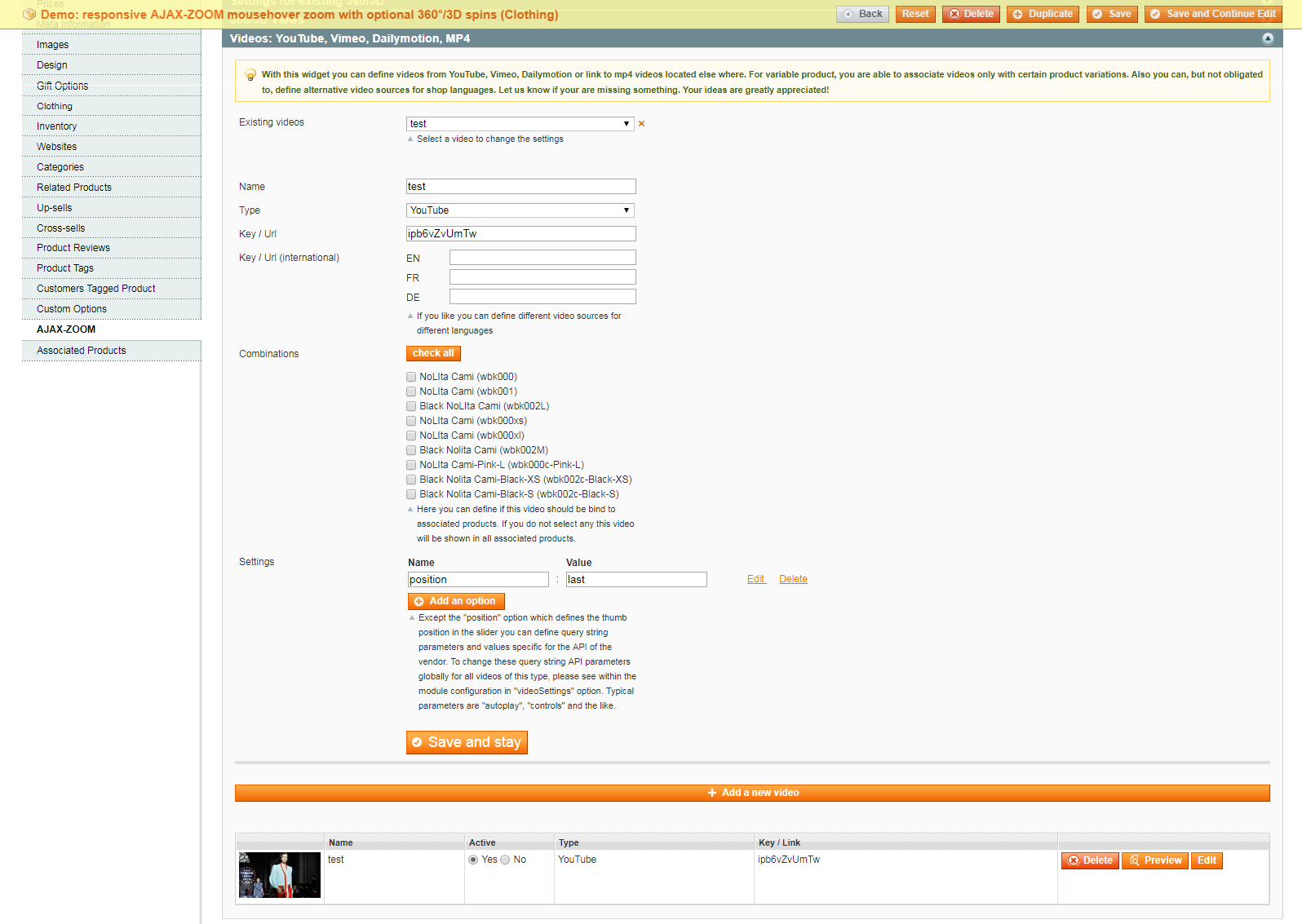
Task: Check the NoLIta Cami (wbk000xl) checkbox
Action: [x=411, y=435]
